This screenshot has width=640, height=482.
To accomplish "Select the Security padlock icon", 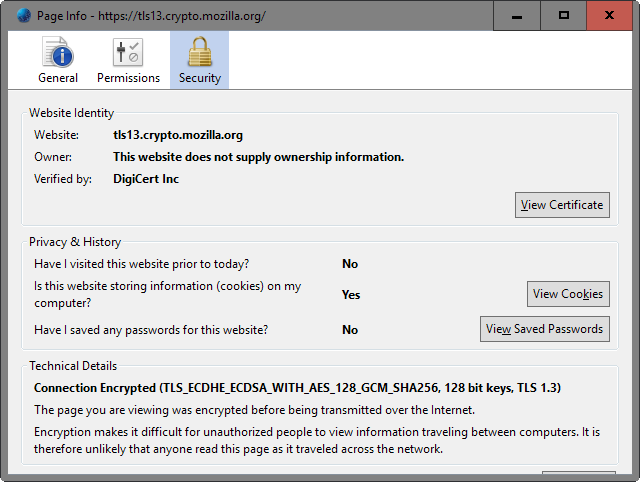I will (200, 51).
